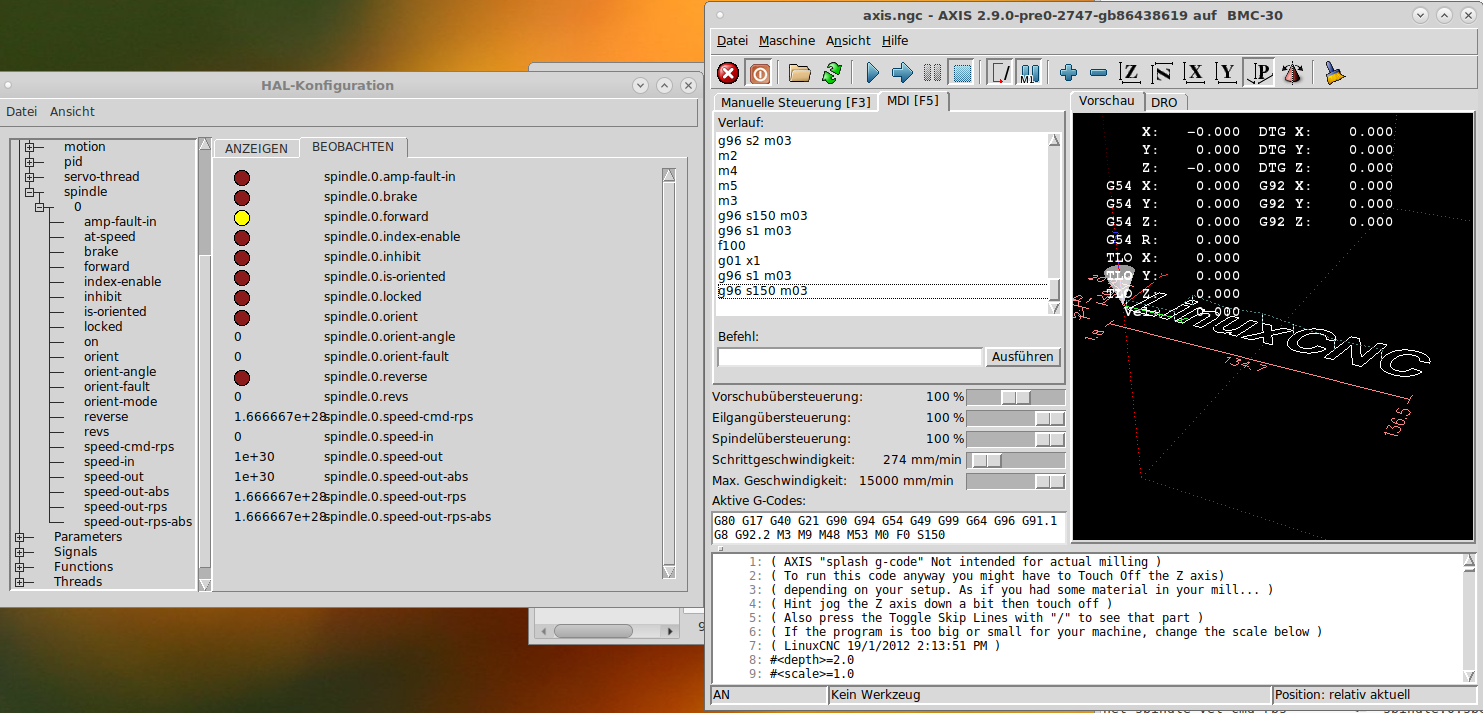
Task: Execute next line with step arrow icon
Action: click(902, 73)
